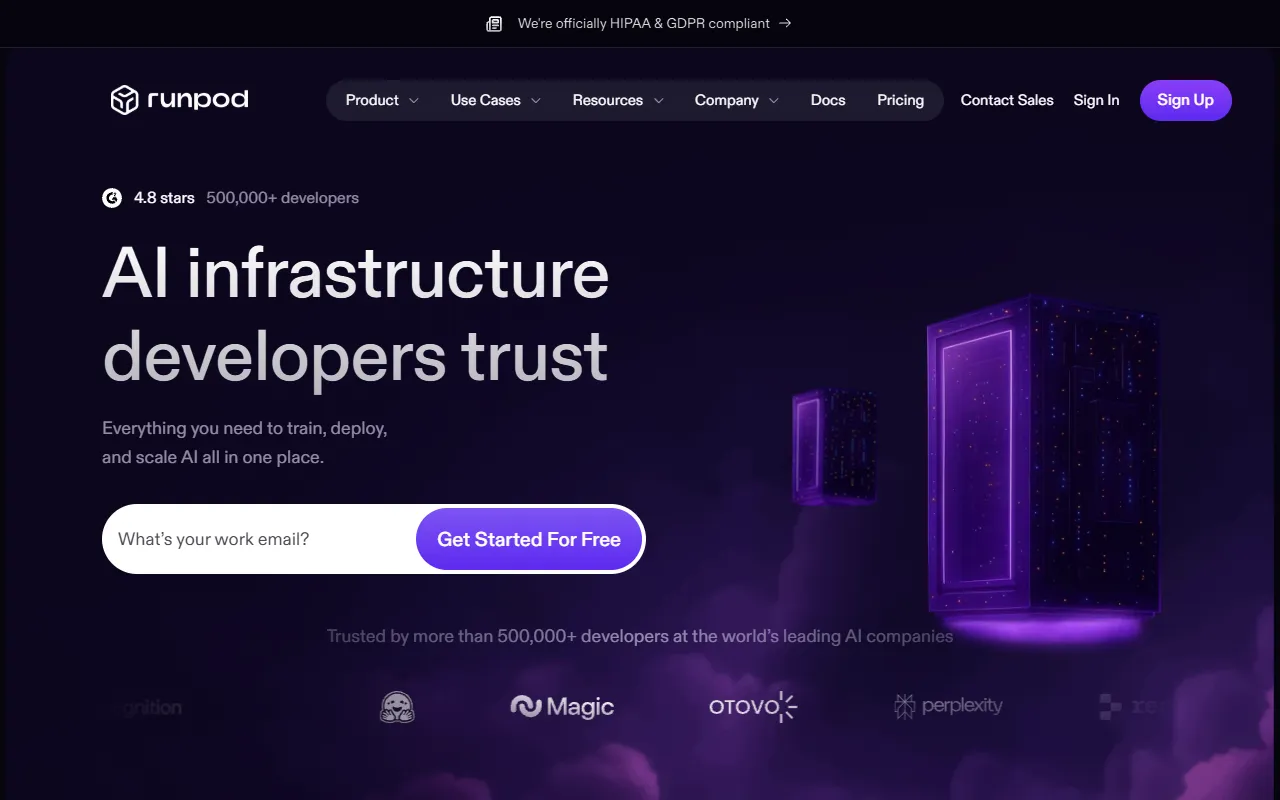Click the Perplexity logo

click(x=948, y=706)
